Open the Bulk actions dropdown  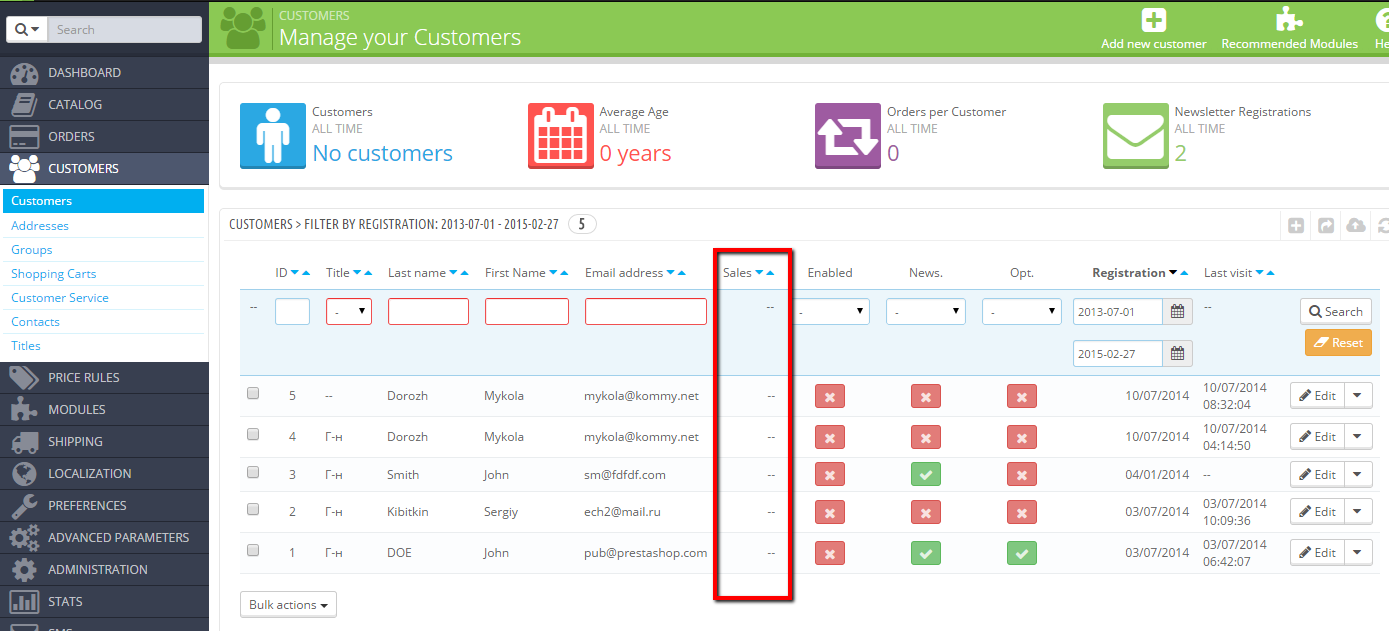[x=288, y=605]
